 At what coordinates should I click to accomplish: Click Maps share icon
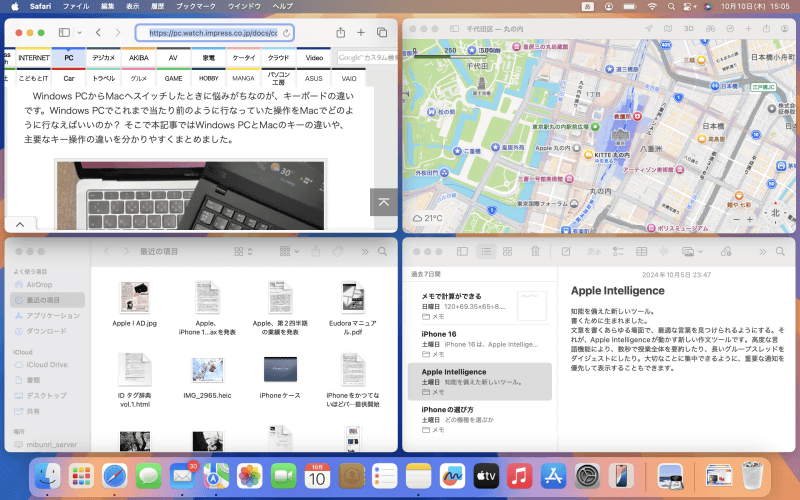766,29
